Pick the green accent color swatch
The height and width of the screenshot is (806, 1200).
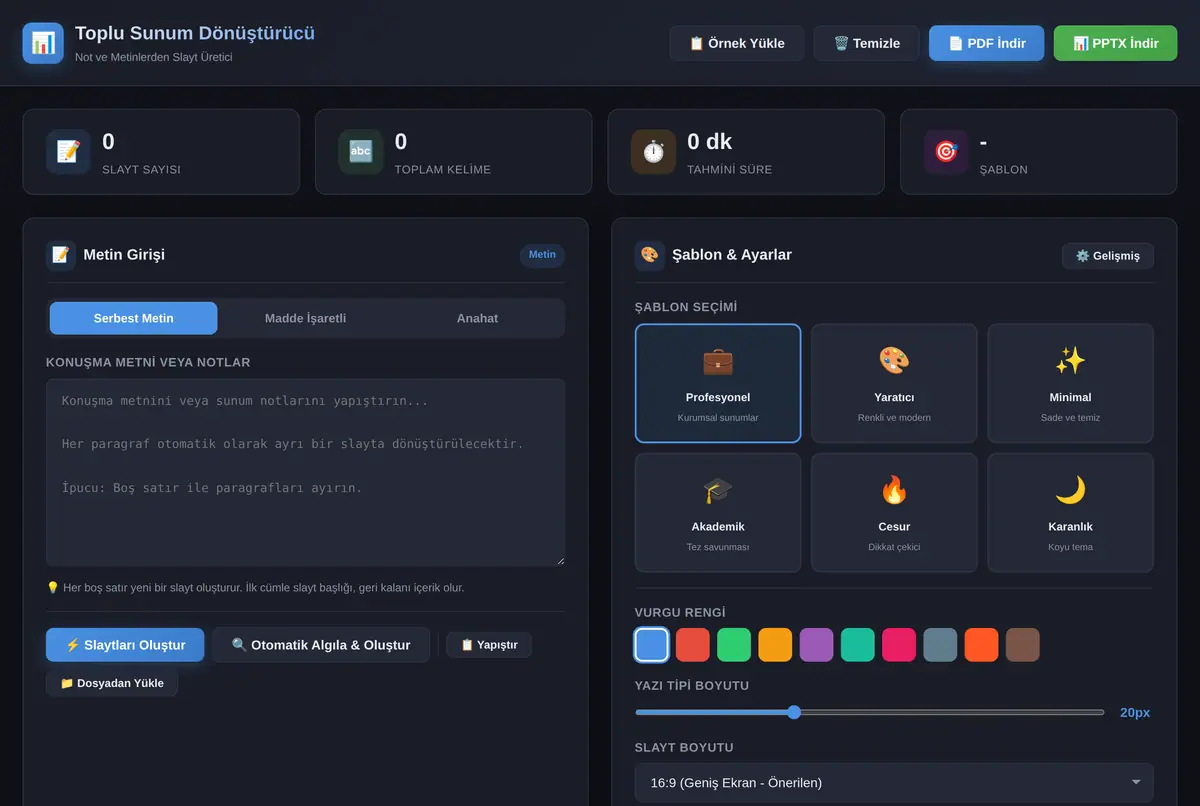pos(734,645)
